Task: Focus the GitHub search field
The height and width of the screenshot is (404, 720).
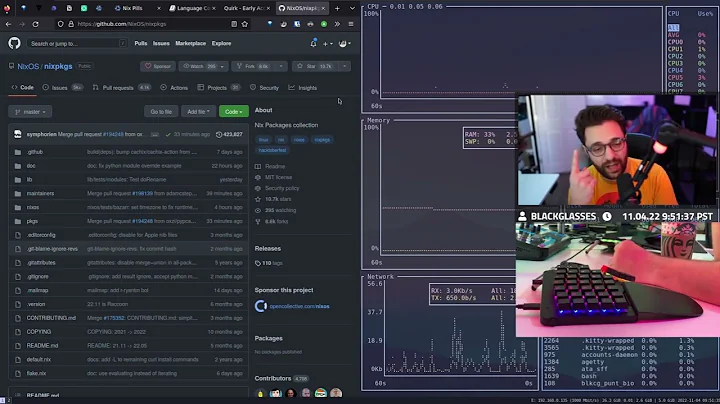Action: pyautogui.click(x=77, y=43)
